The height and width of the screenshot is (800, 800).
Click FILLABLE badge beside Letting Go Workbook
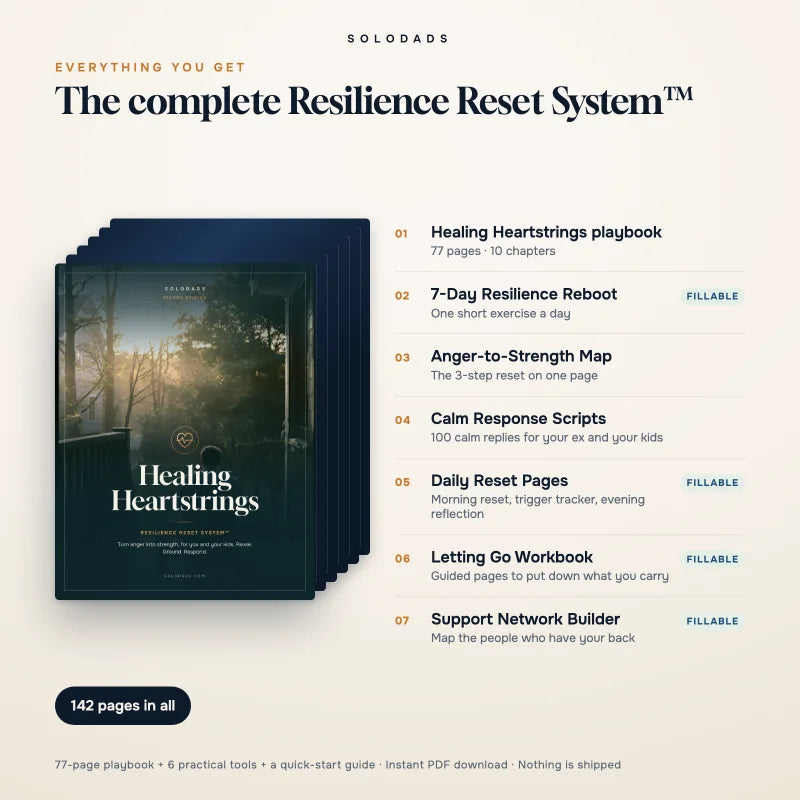(x=712, y=559)
